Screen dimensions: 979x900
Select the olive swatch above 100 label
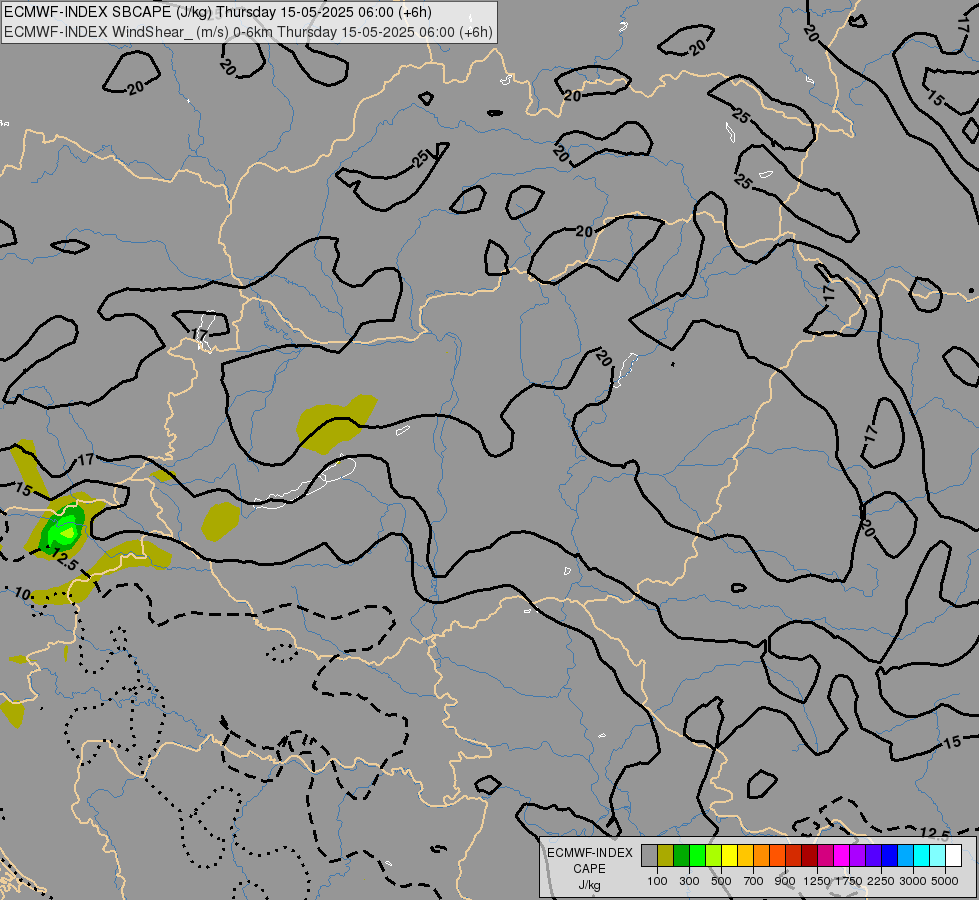pos(666,855)
